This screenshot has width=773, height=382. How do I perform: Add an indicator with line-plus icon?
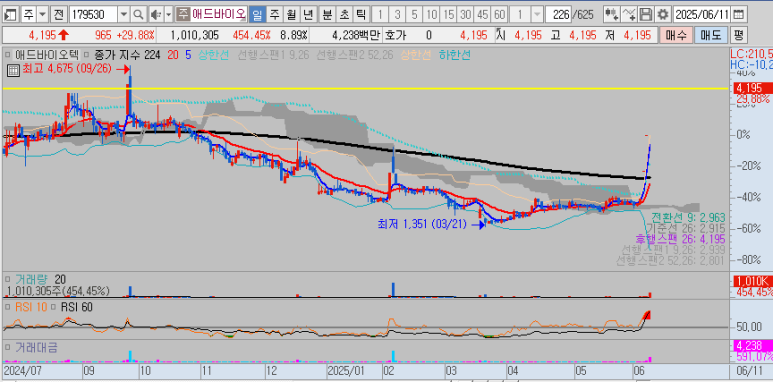(x=629, y=14)
